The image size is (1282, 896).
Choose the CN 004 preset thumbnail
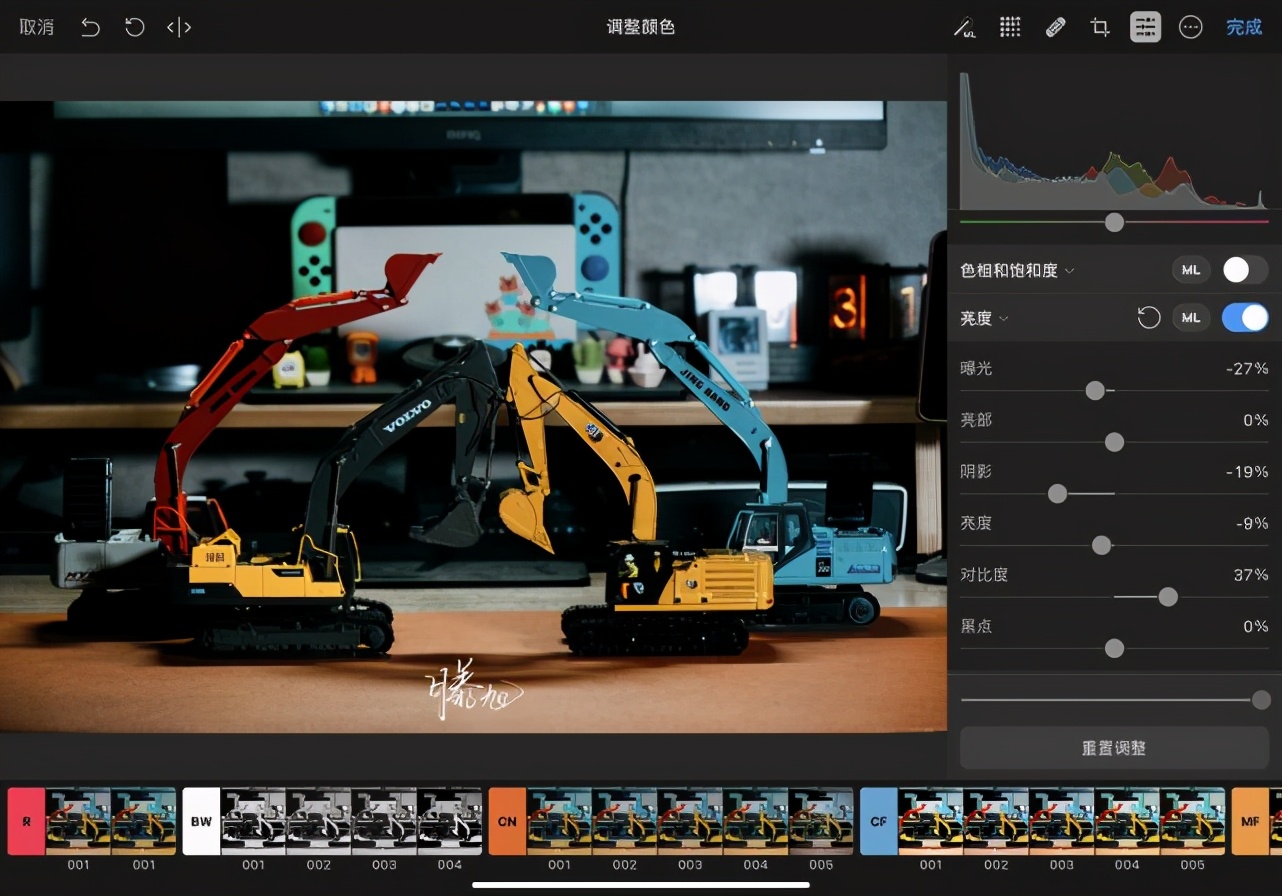click(x=756, y=821)
